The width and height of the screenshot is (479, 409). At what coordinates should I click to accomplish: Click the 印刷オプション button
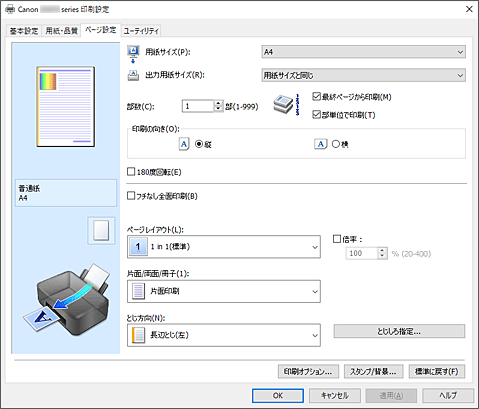(x=308, y=371)
